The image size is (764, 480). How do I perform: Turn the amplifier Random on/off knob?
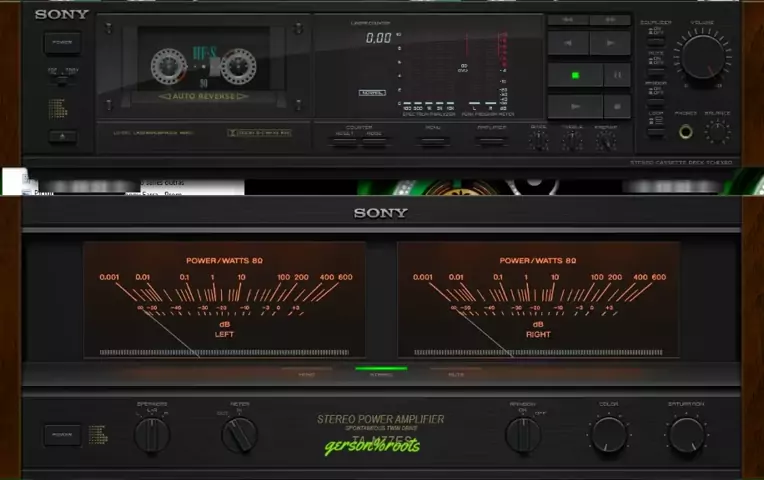(x=523, y=435)
